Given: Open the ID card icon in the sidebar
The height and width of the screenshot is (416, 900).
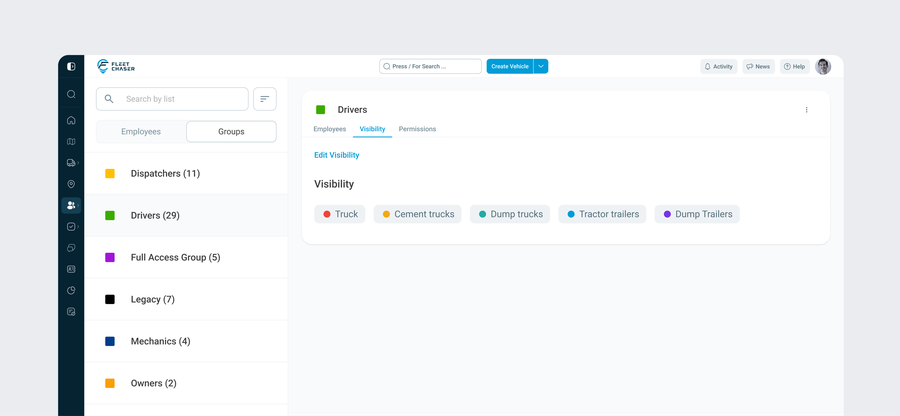Looking at the screenshot, I should 71,269.
